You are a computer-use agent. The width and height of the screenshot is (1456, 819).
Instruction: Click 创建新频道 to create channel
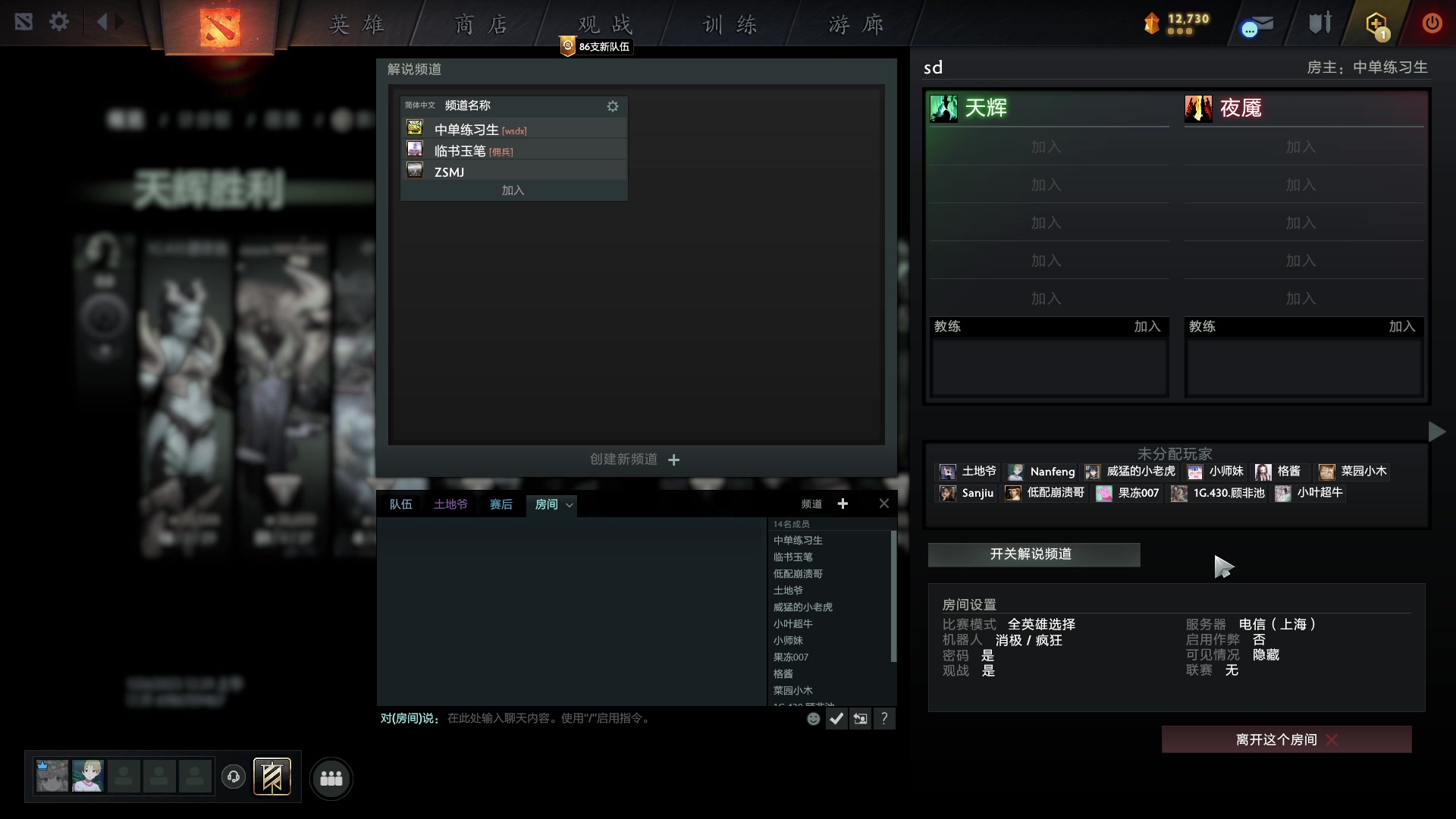click(x=623, y=460)
